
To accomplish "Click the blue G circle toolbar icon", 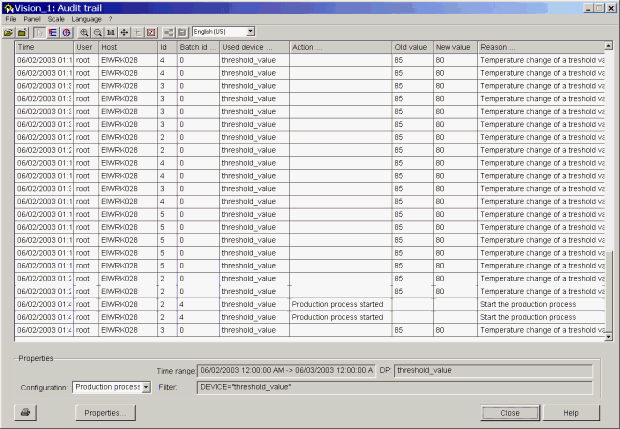I will [66, 32].
